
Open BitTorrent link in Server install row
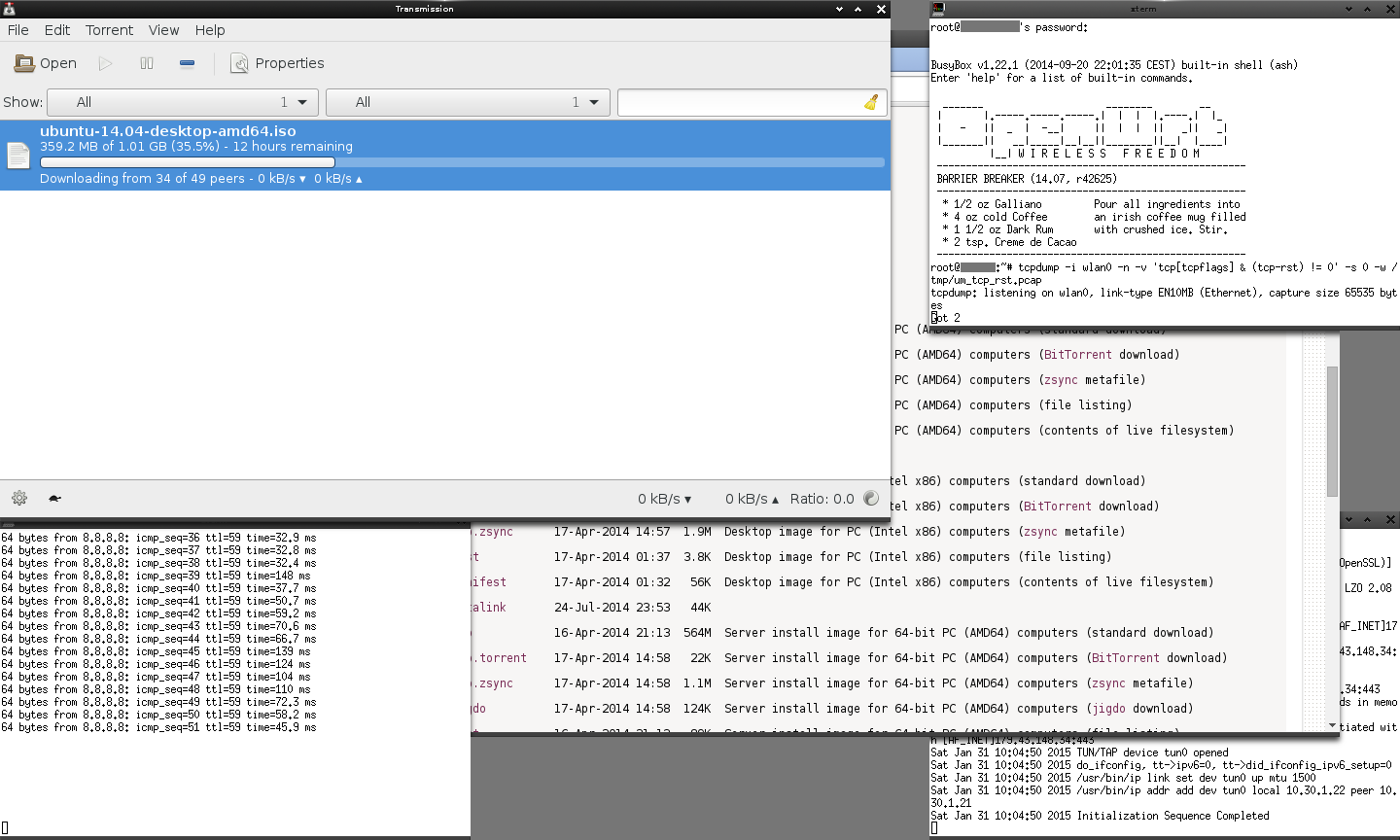point(1126,658)
